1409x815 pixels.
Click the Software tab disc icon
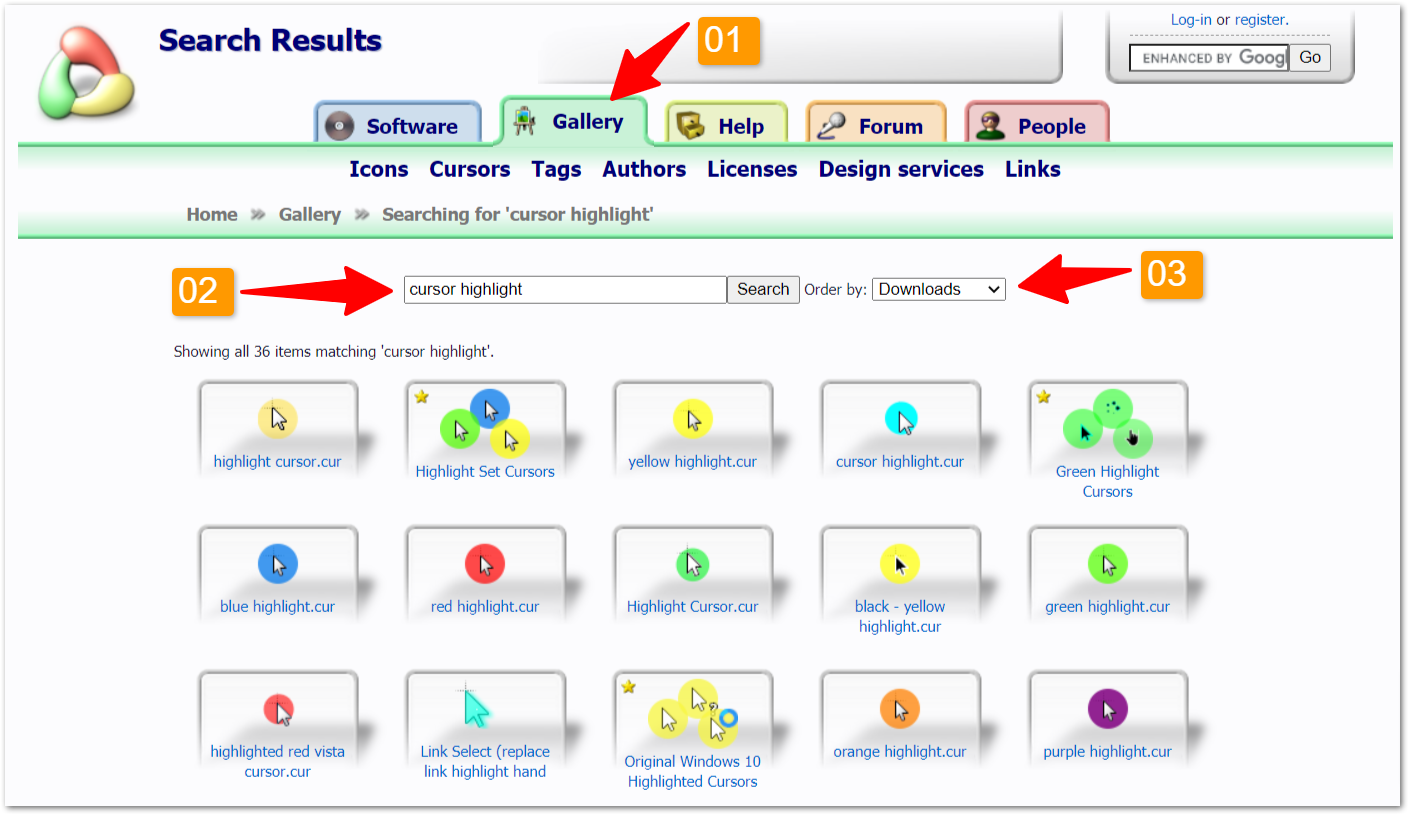340,125
